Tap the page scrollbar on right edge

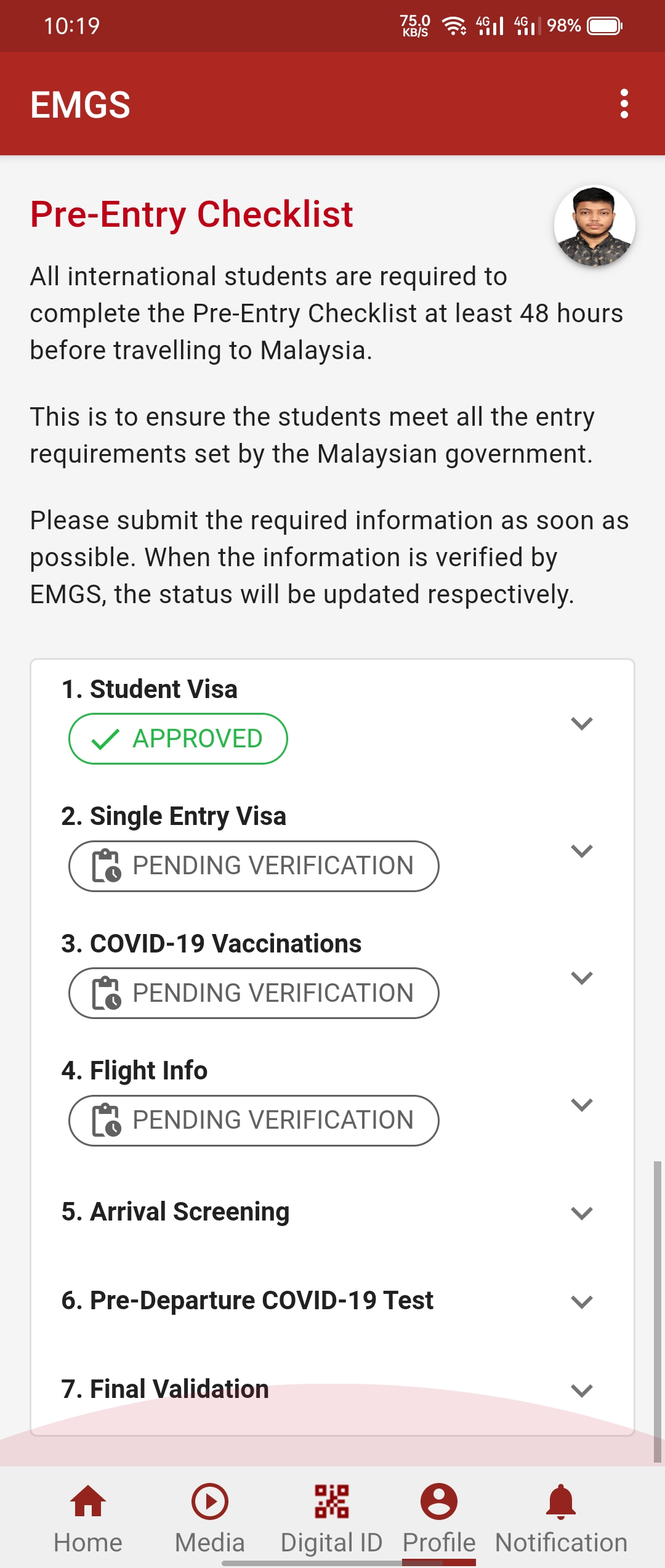(657, 1312)
